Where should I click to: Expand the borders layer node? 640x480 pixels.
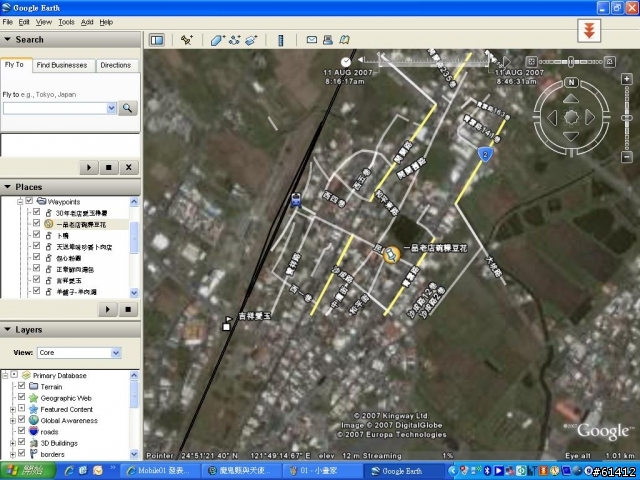[12, 454]
